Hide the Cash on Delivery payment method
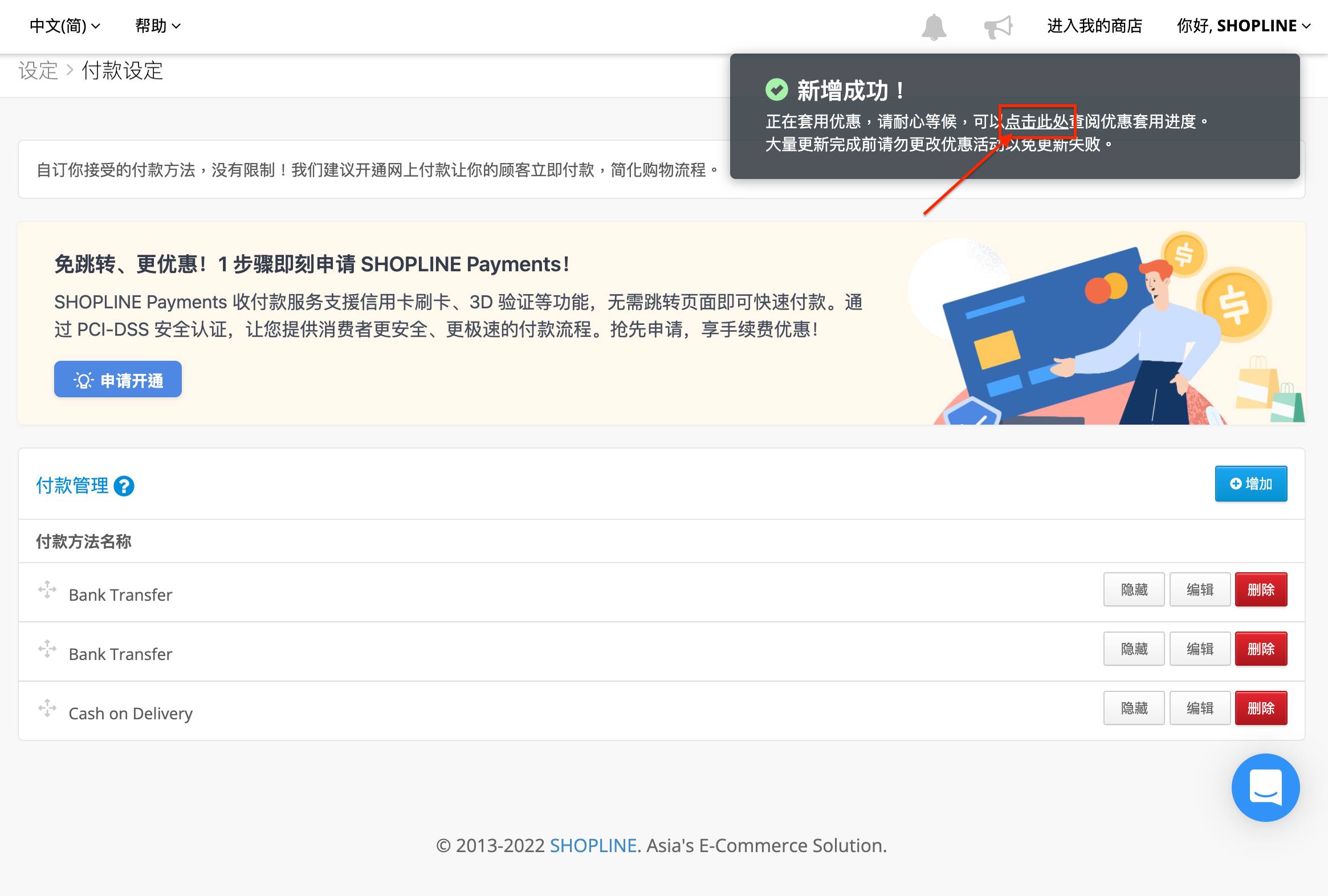This screenshot has width=1328, height=896. pos(1134,708)
